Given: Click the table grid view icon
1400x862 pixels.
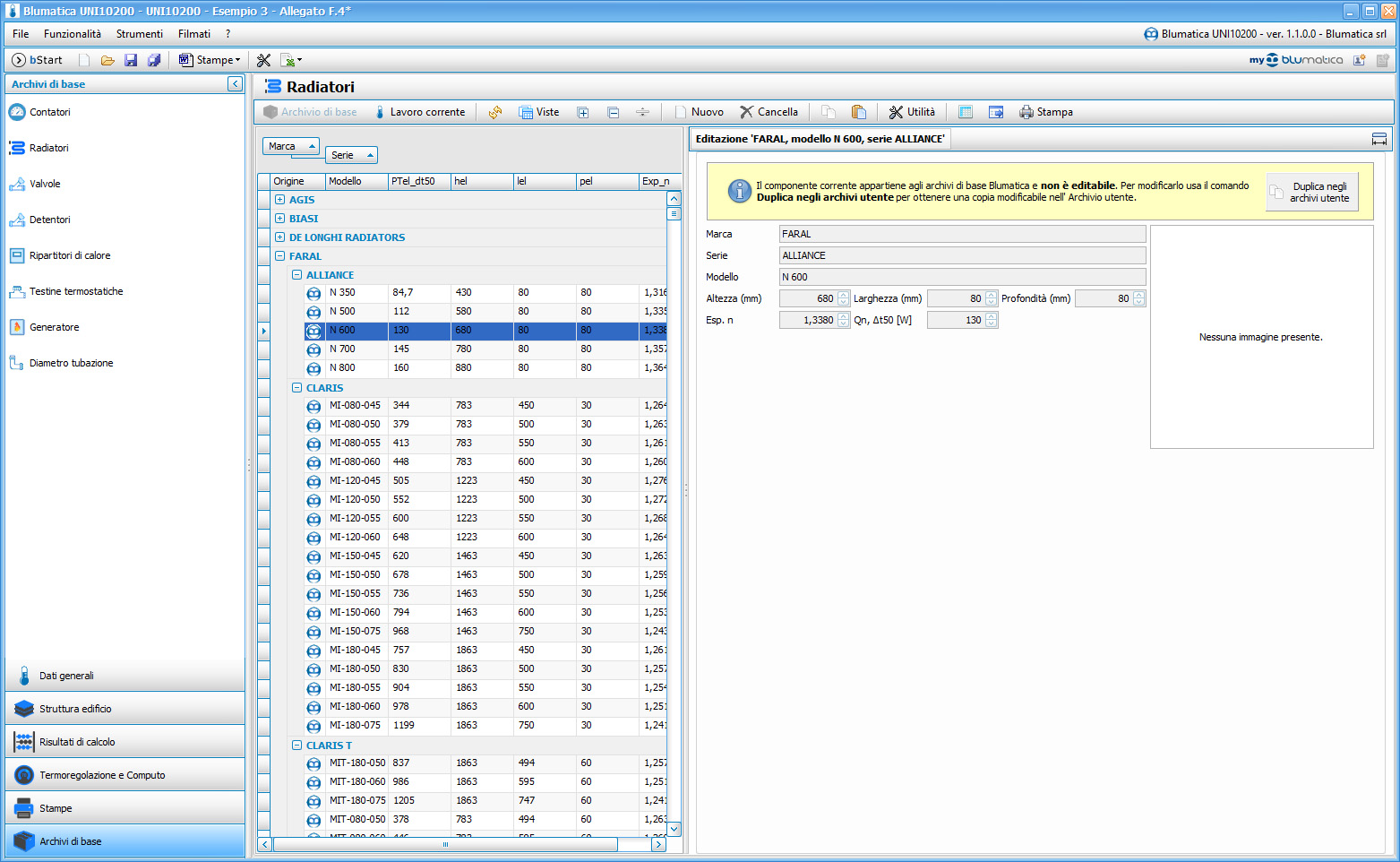Looking at the screenshot, I should pos(966,112).
